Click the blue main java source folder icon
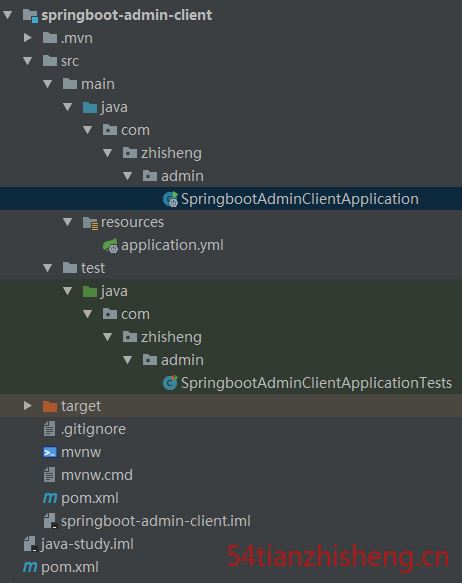The height and width of the screenshot is (583, 462). tap(90, 107)
